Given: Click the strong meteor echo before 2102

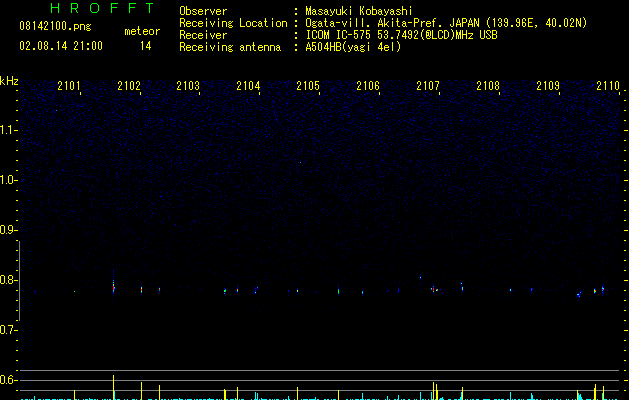Looking at the screenshot, I should click(114, 286).
